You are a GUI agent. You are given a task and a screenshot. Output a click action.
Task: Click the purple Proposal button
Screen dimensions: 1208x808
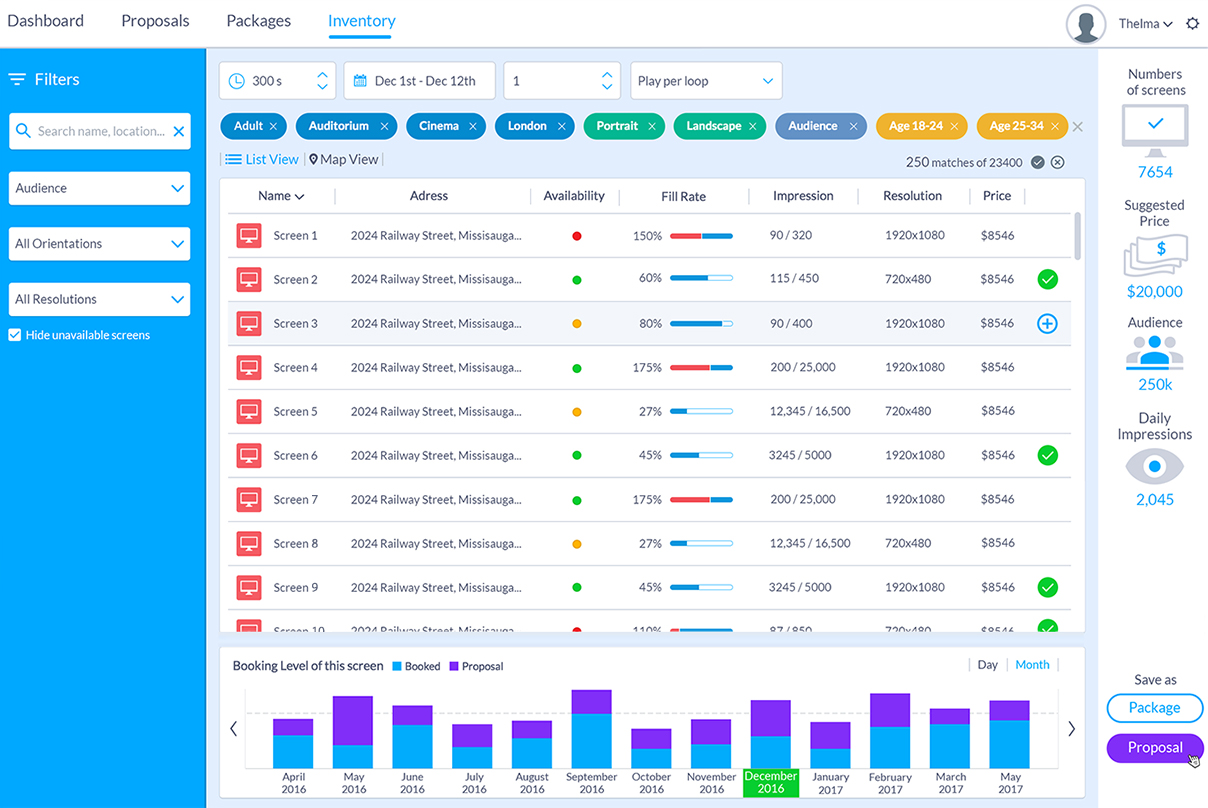tap(1155, 748)
